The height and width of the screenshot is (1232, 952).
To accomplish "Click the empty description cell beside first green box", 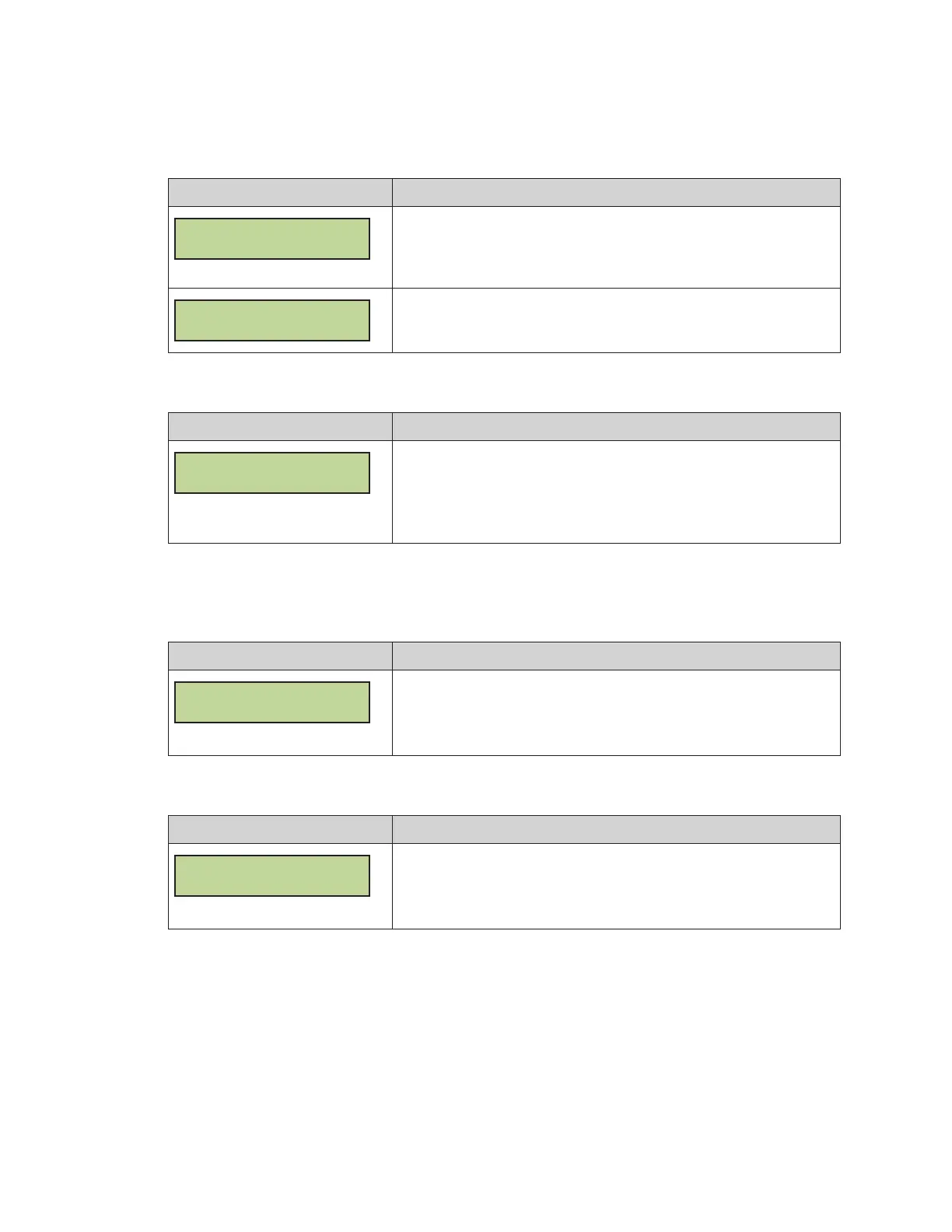I will point(616,247).
